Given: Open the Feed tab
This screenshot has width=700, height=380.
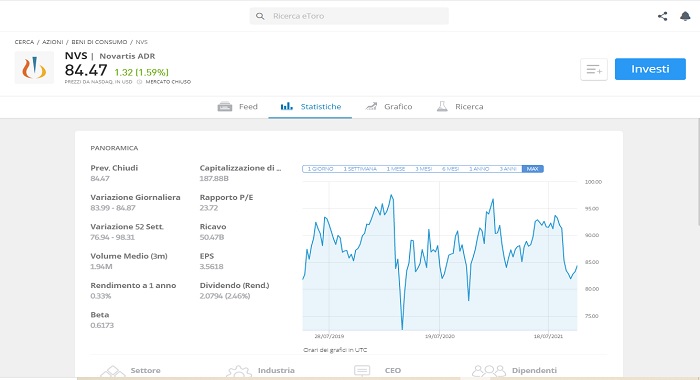Looking at the screenshot, I should point(238,107).
